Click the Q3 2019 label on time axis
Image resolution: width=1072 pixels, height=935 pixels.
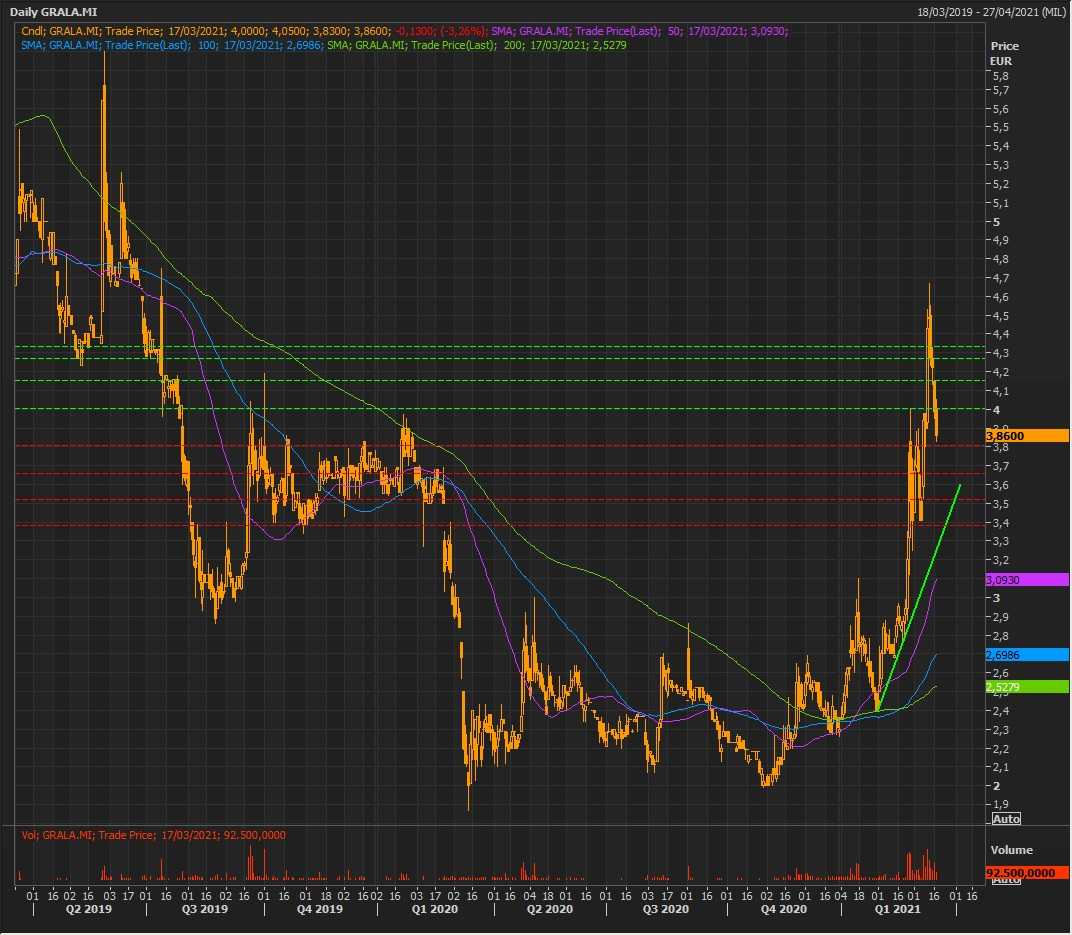click(203, 909)
